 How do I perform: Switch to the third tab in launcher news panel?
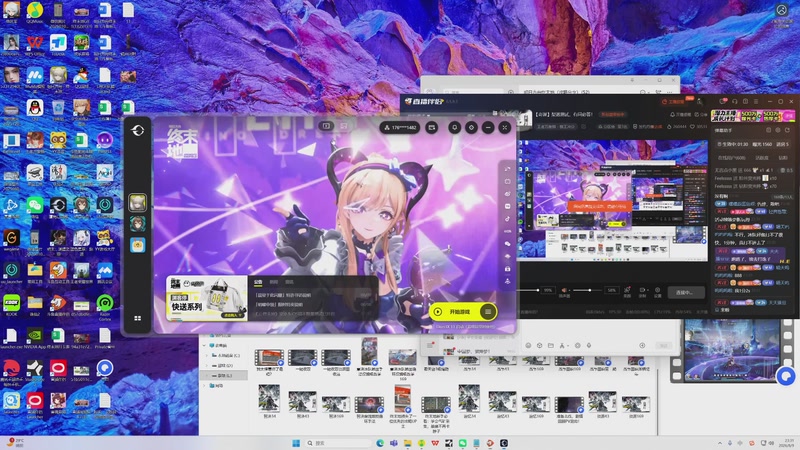click(x=289, y=282)
